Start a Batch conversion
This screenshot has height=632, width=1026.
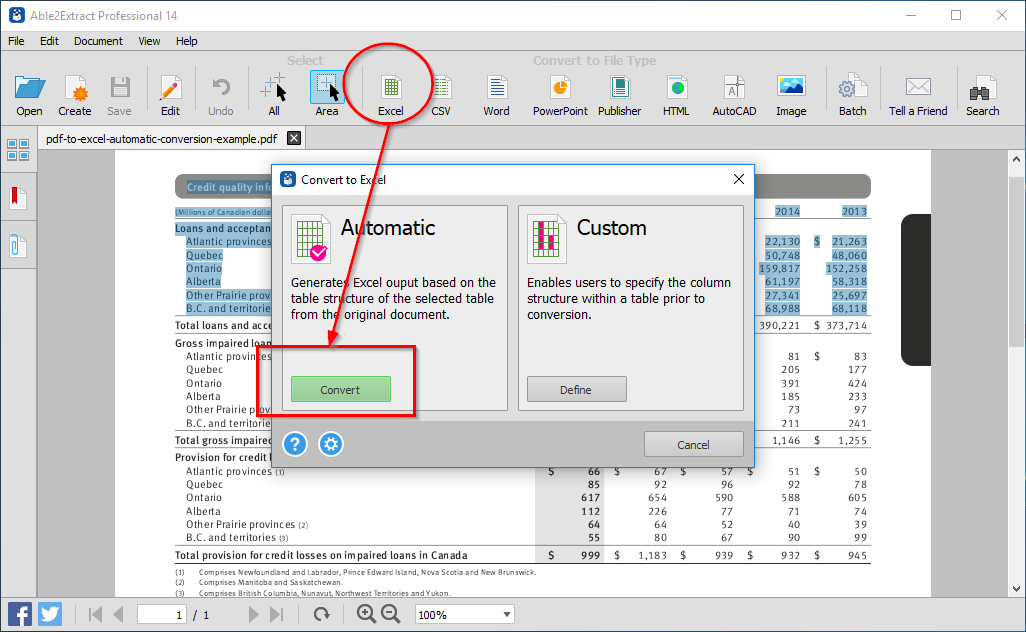[x=852, y=92]
